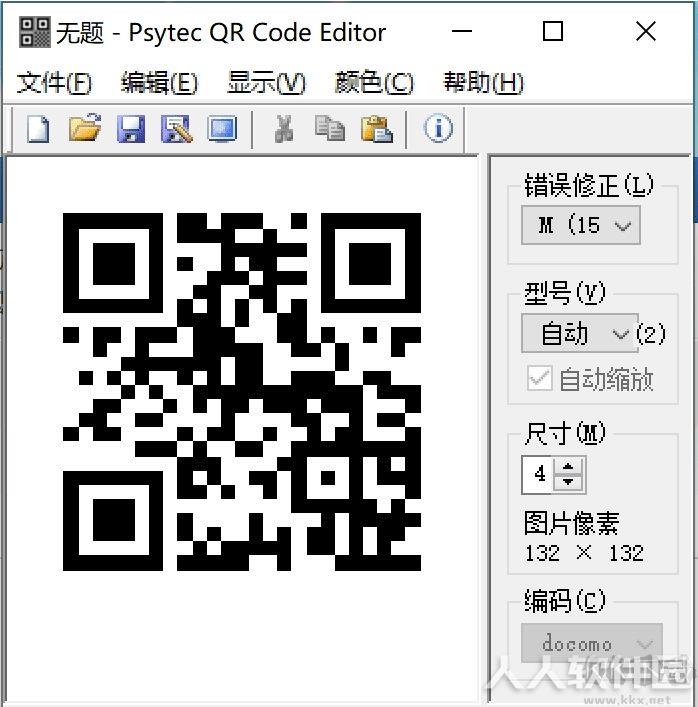Maximize the QR Code Editor window
Image resolution: width=698 pixels, height=707 pixels.
point(552,32)
